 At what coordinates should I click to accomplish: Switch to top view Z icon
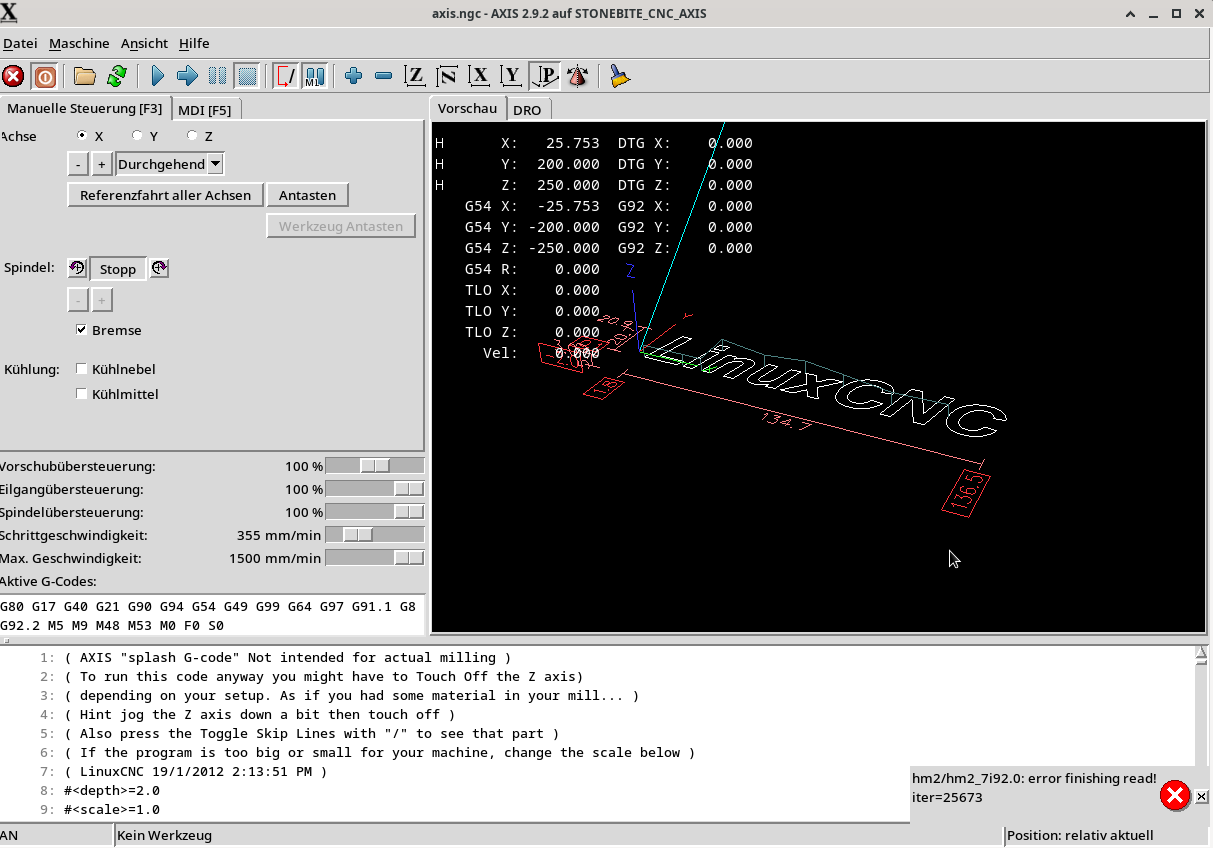(x=414, y=76)
